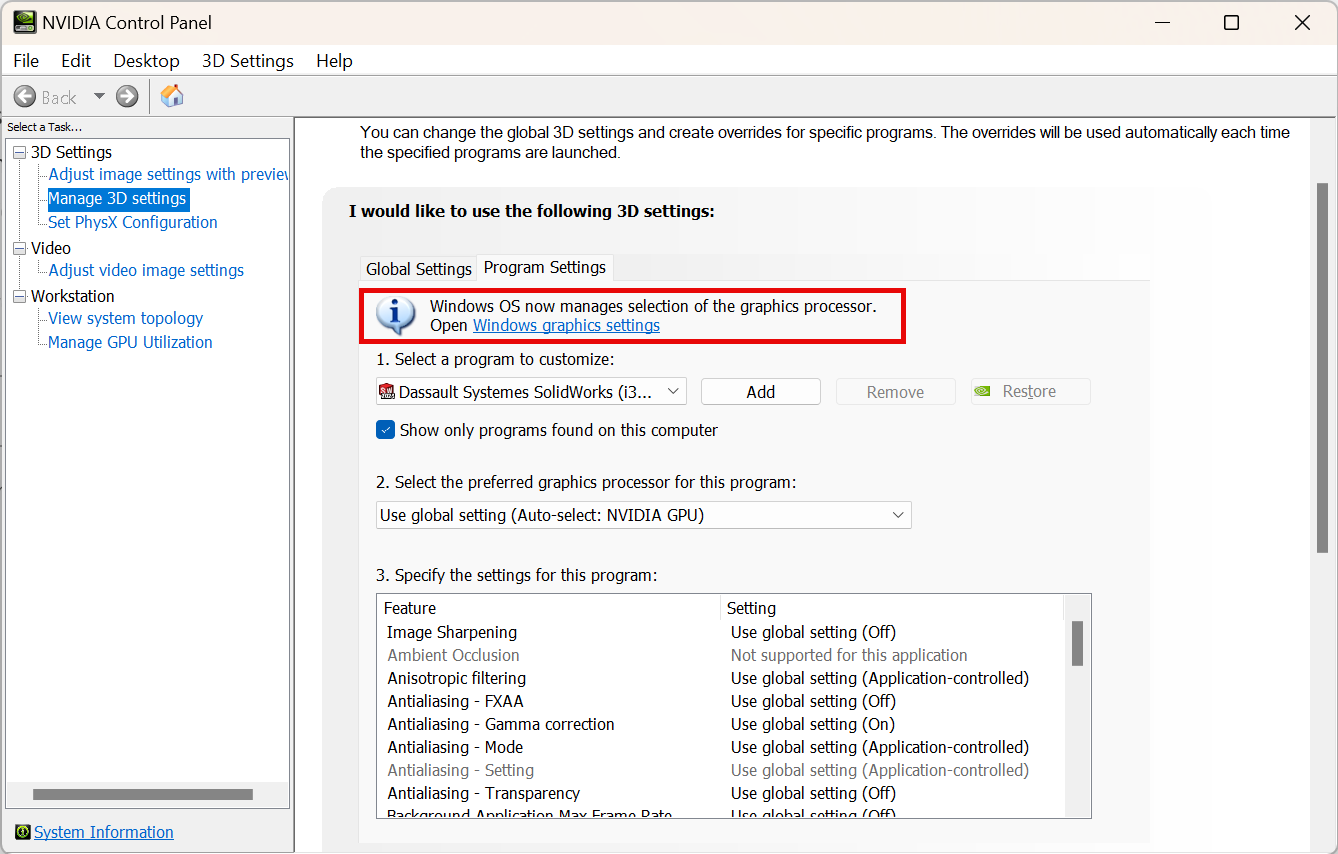
Task: Open the Back button's dropdown arrow
Action: coord(97,96)
